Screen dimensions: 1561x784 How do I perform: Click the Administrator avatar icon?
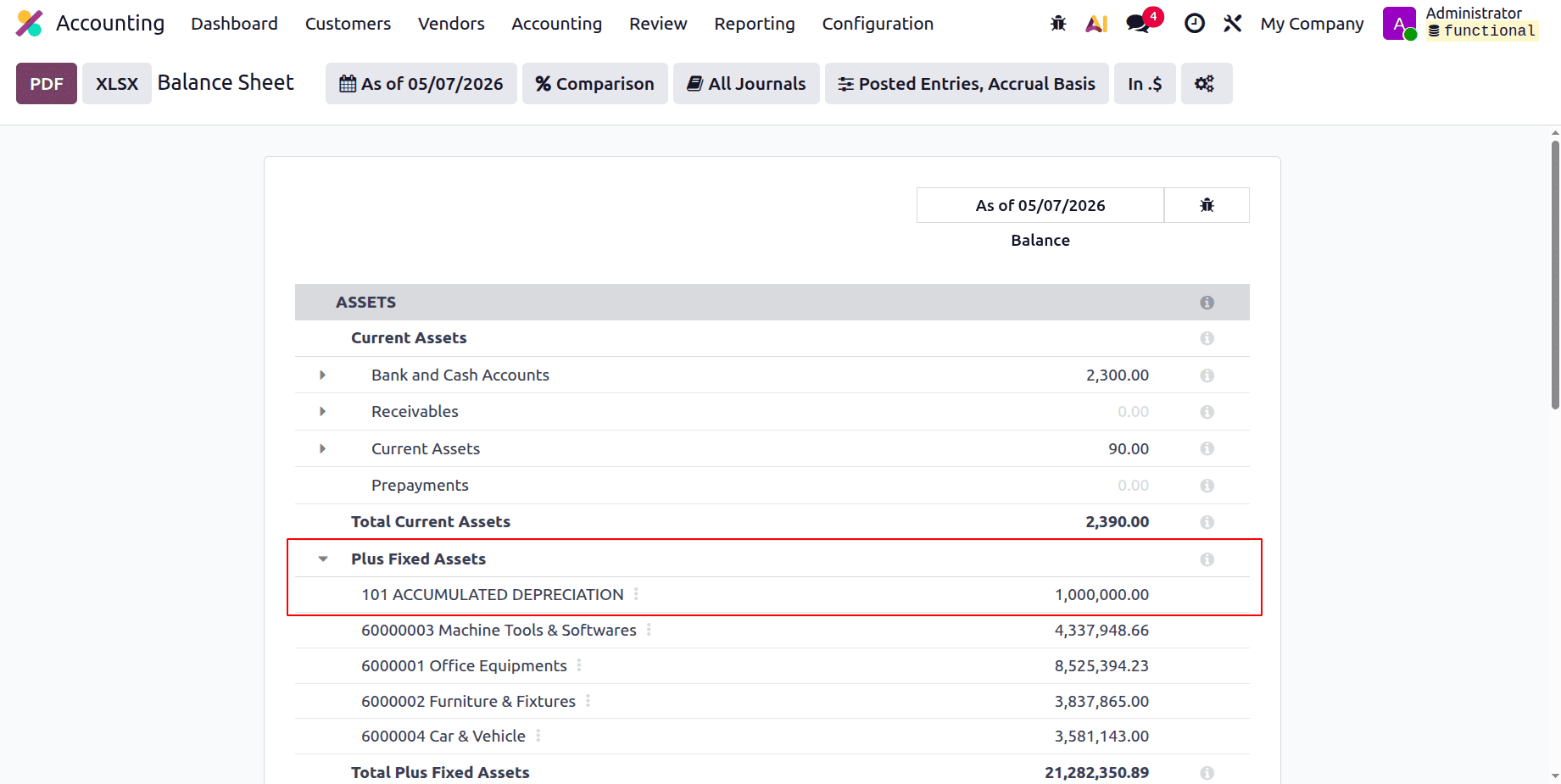(1399, 24)
